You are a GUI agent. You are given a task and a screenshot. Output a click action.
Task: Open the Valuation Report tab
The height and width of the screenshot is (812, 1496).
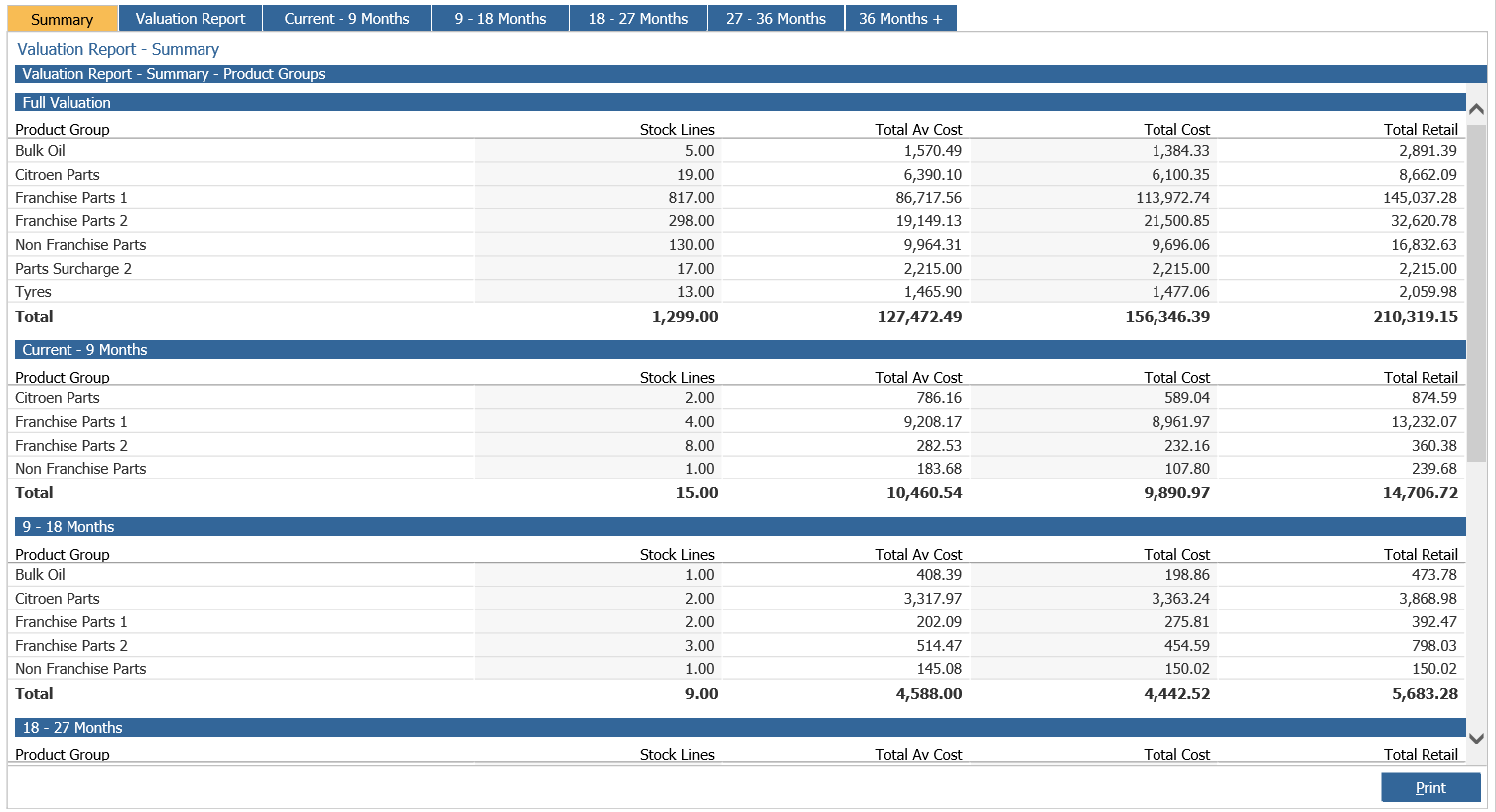[x=191, y=19]
